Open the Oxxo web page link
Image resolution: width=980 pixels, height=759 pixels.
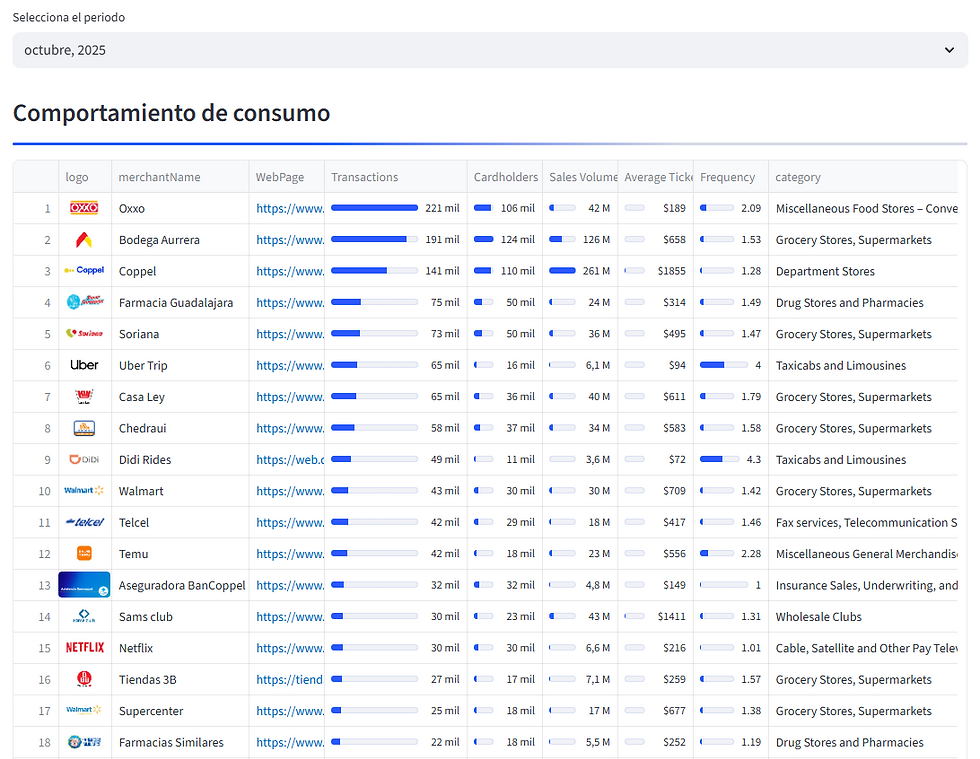[x=290, y=208]
